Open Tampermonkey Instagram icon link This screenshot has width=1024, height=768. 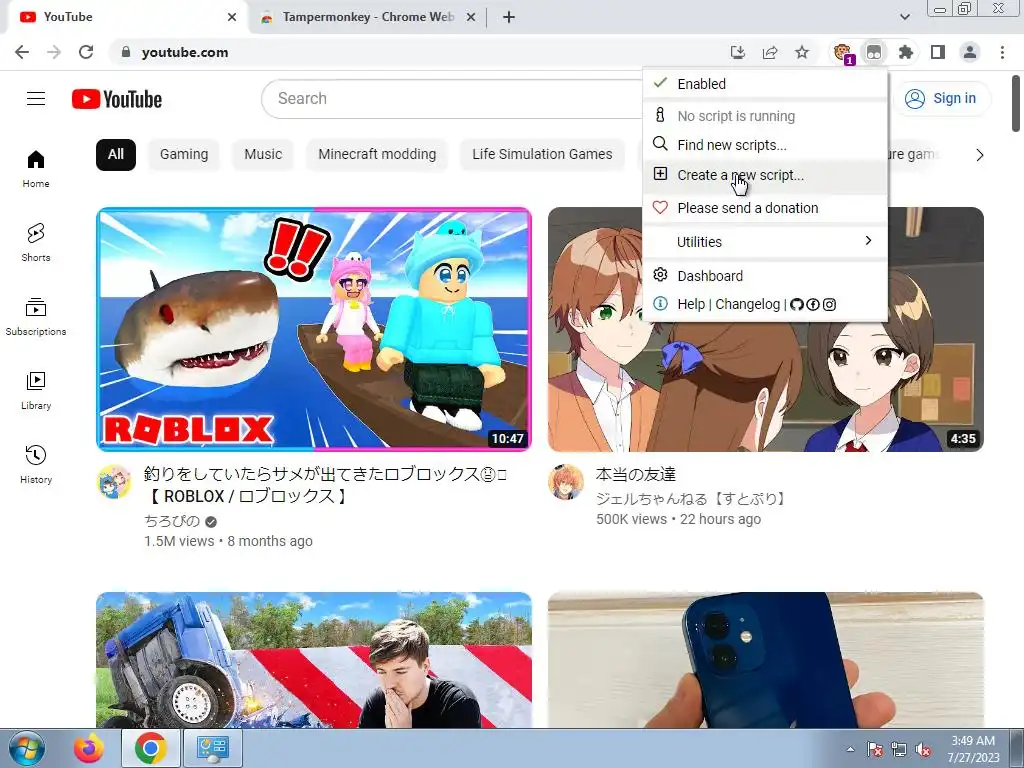pos(829,304)
